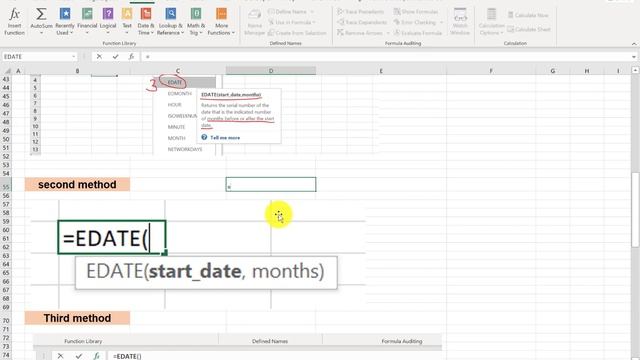Click the fx button beside the formula bar

coord(131,57)
